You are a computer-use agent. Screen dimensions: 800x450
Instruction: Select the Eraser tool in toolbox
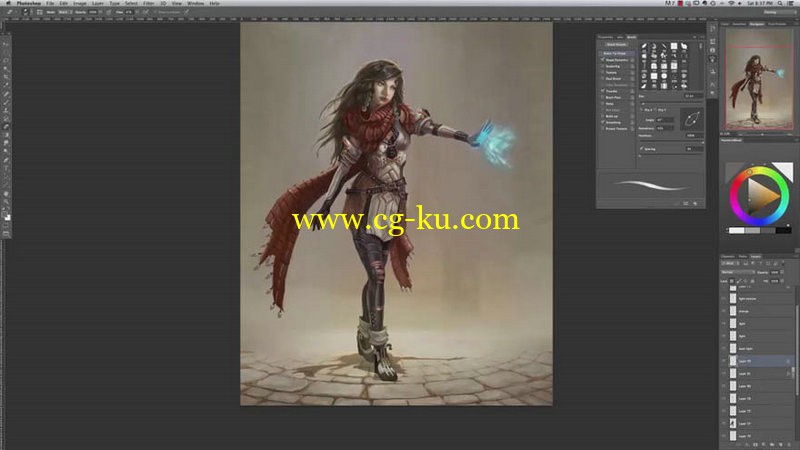[6, 127]
